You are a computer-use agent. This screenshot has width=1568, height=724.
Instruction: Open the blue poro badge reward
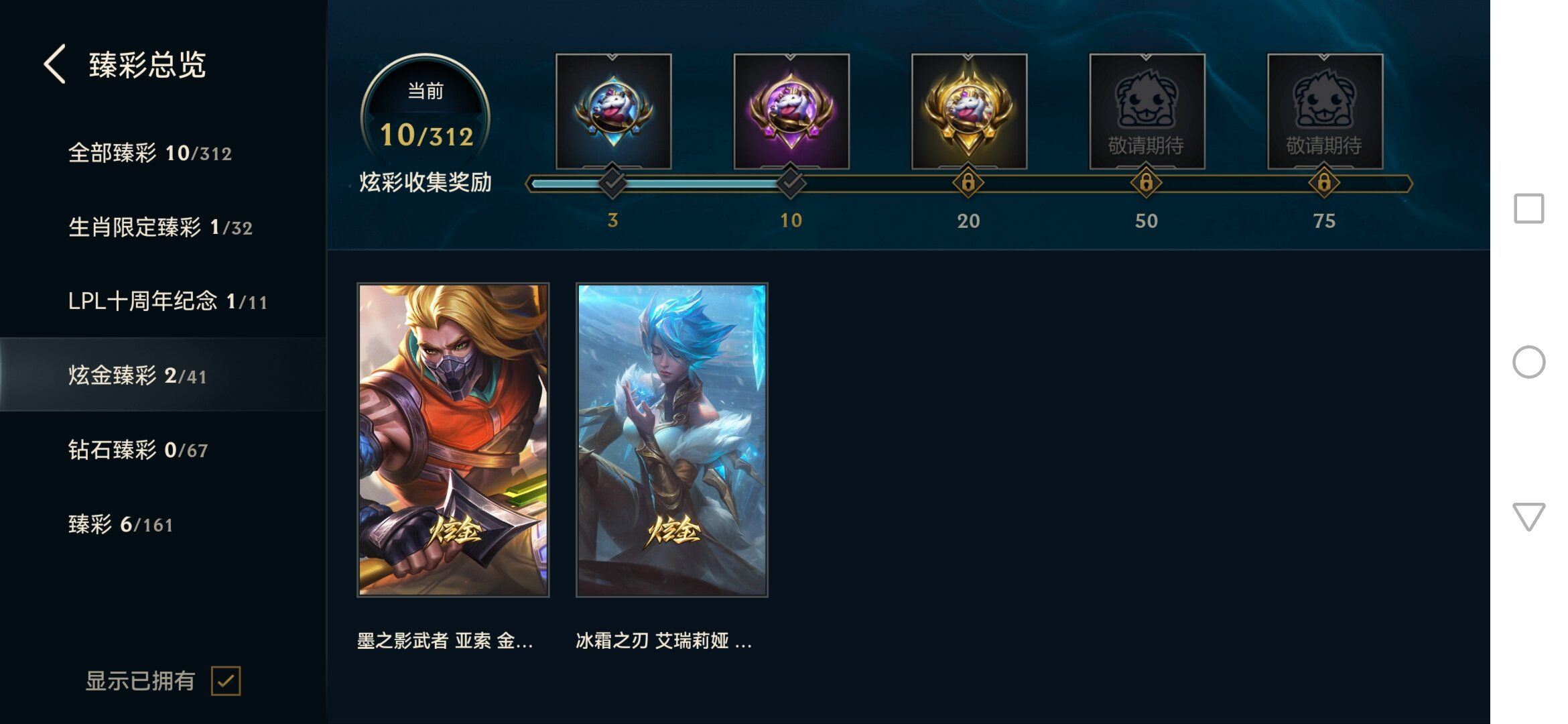613,111
